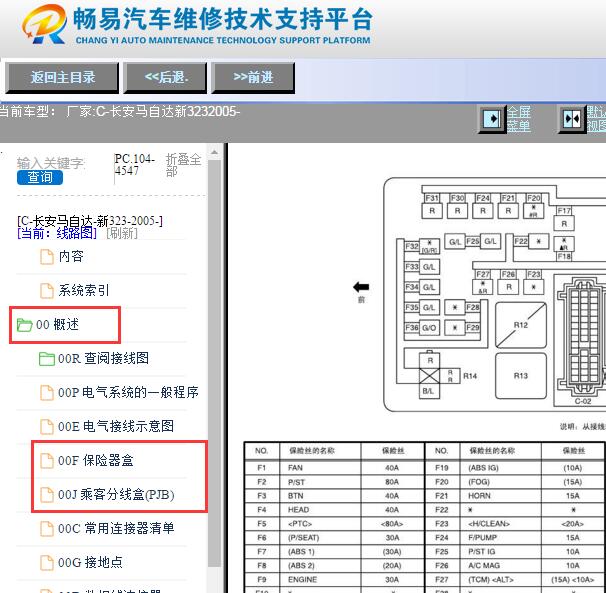Viewport: 606px width, 593px height.
Task: Open 00C 常用连接器清单
Action: click(x=116, y=528)
